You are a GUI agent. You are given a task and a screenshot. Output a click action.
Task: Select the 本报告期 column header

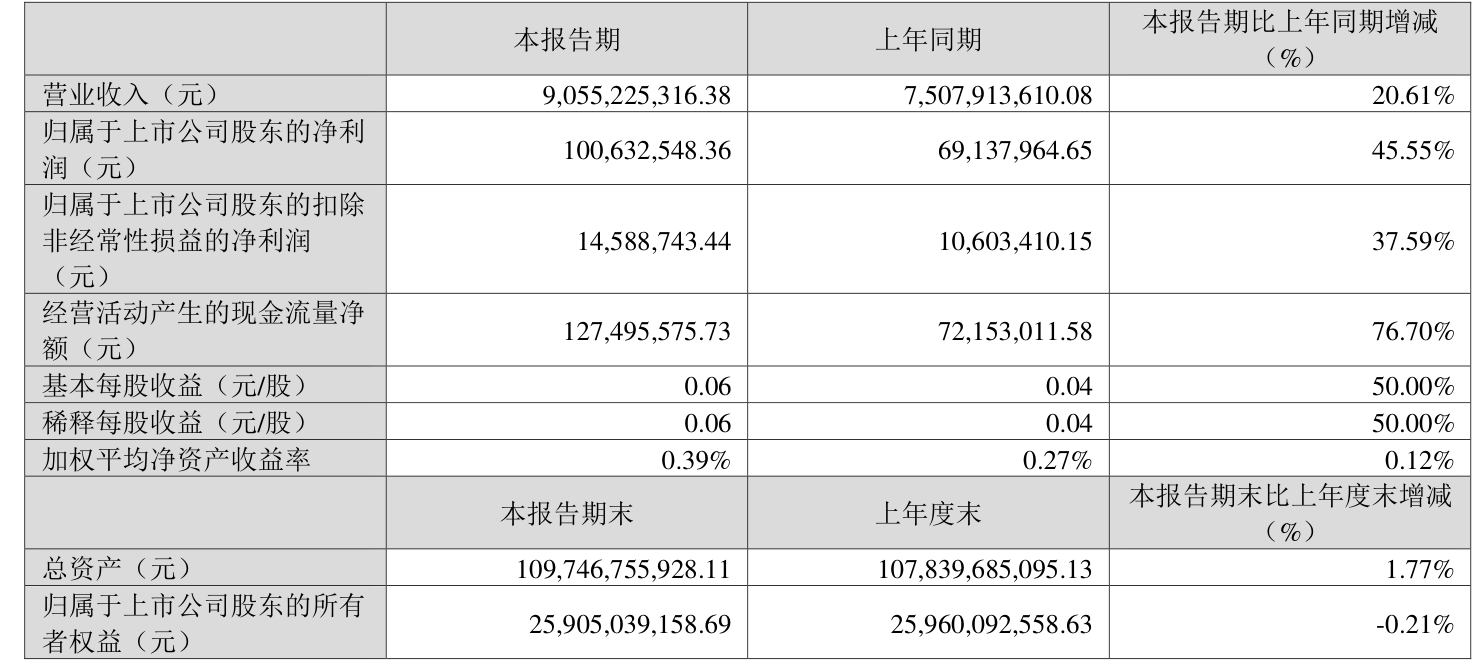tap(566, 40)
